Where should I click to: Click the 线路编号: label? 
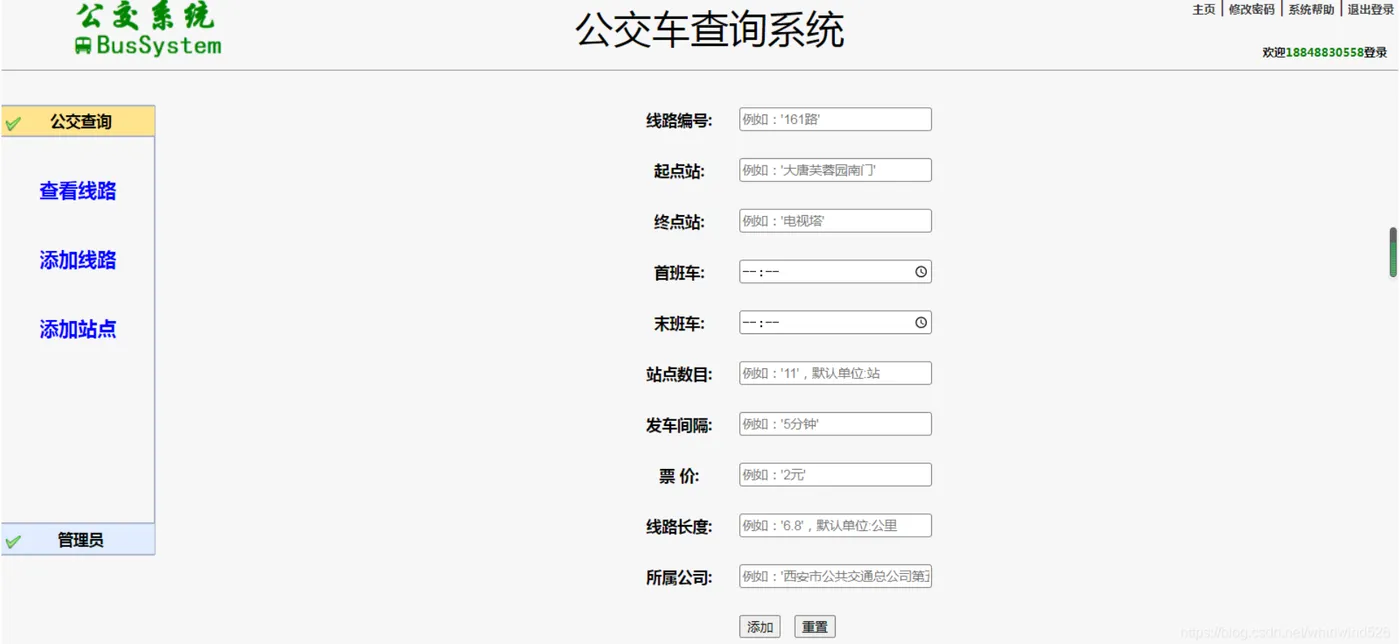point(679,121)
